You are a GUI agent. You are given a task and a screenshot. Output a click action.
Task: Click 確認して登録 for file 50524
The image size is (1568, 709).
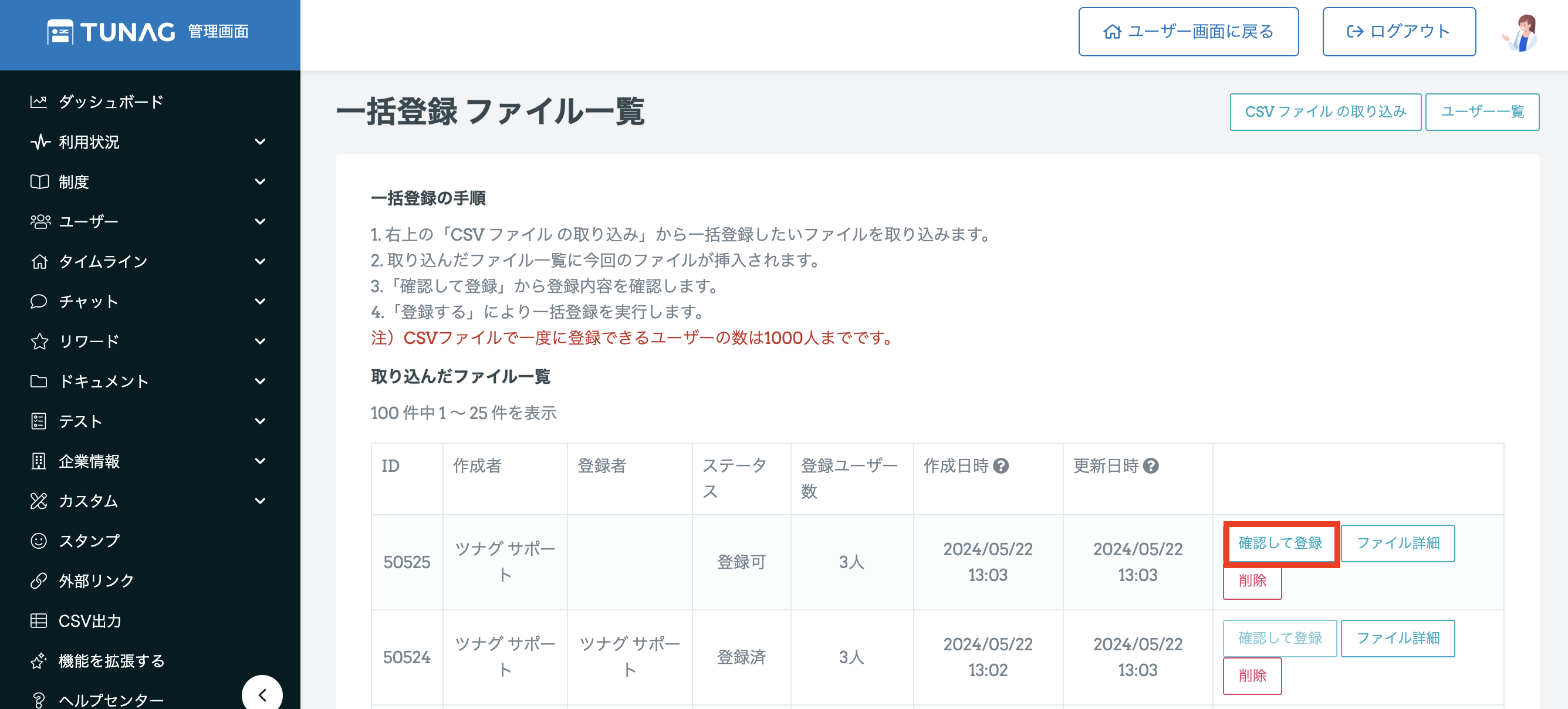coord(1280,638)
